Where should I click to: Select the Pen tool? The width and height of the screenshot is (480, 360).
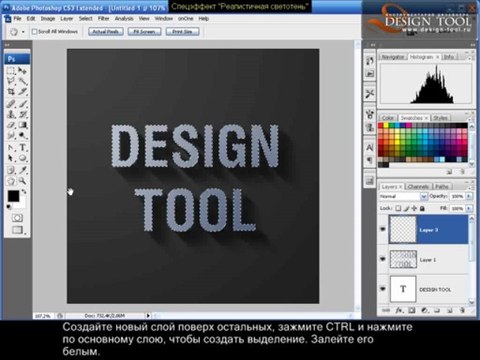point(11,148)
